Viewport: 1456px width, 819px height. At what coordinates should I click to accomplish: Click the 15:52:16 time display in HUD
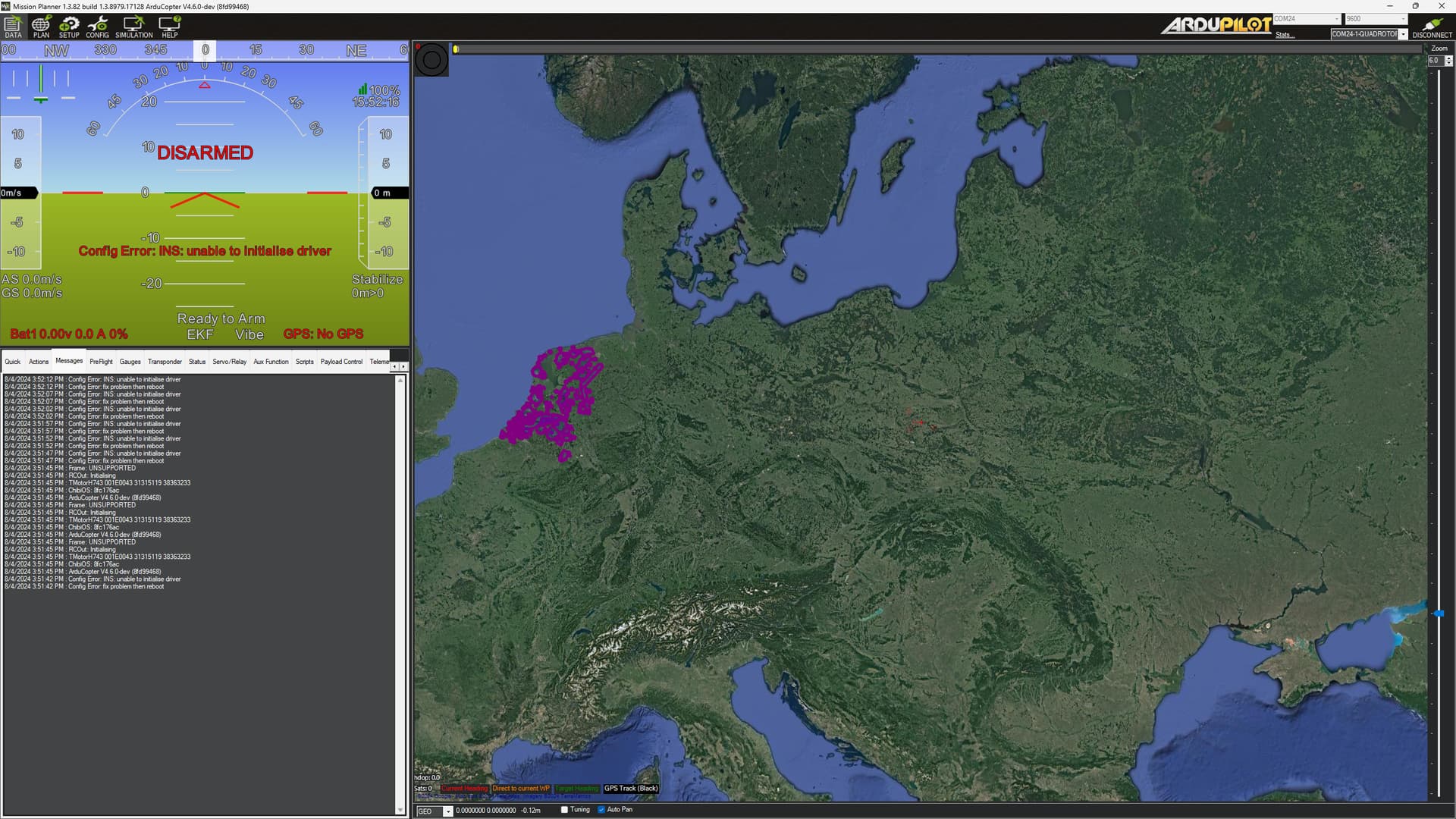[375, 102]
